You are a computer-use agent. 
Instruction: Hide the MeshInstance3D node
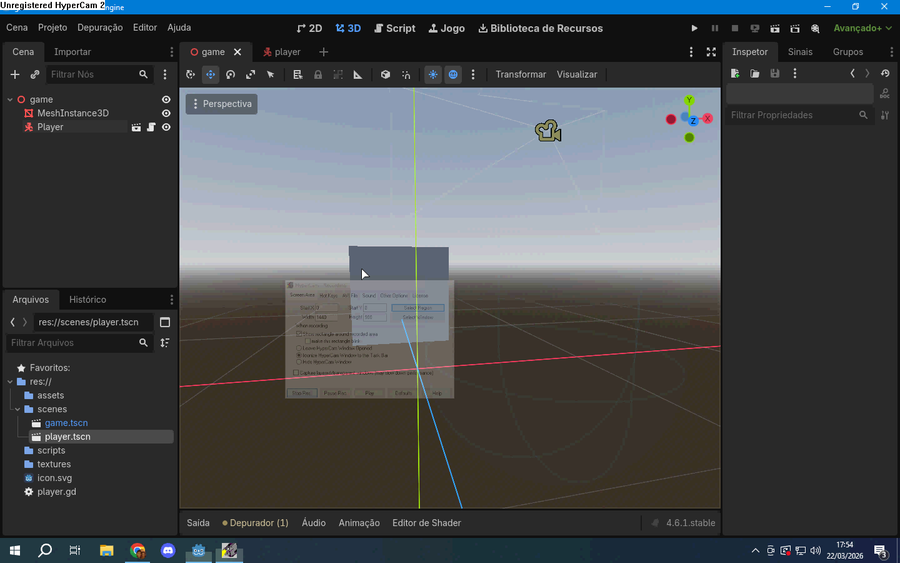[x=166, y=114]
